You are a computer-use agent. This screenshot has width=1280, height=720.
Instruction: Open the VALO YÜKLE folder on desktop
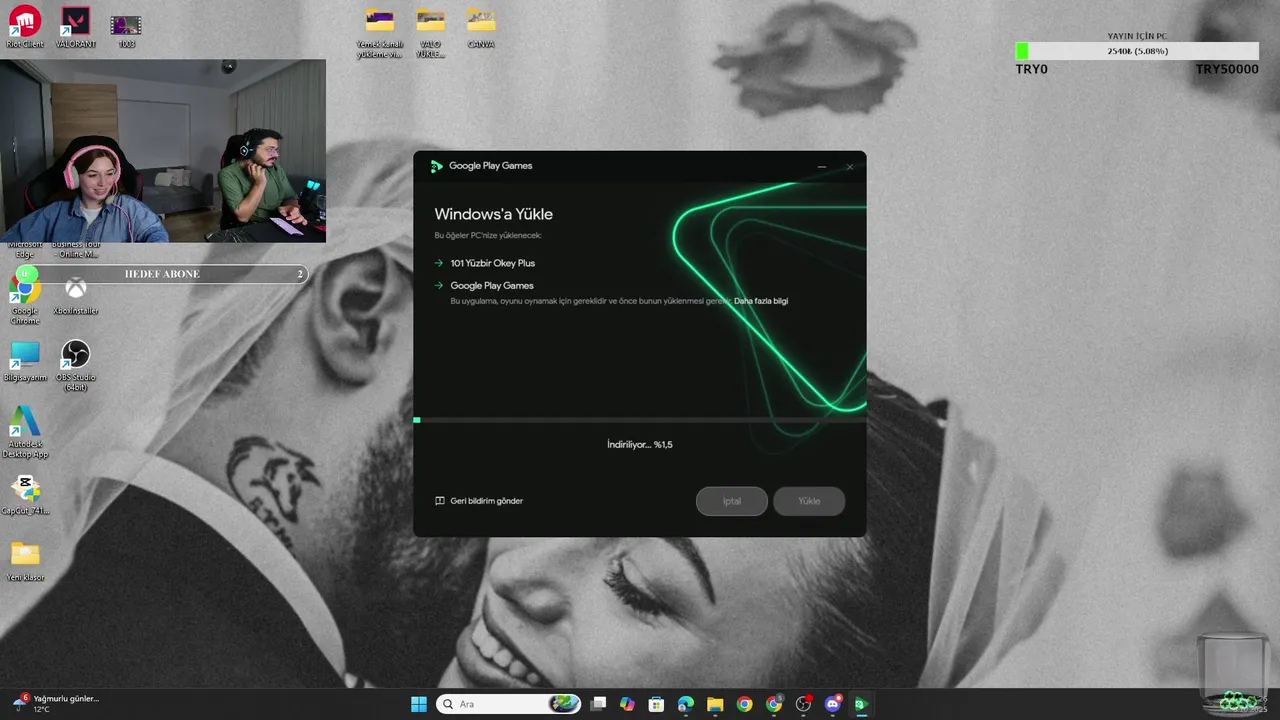point(430,32)
